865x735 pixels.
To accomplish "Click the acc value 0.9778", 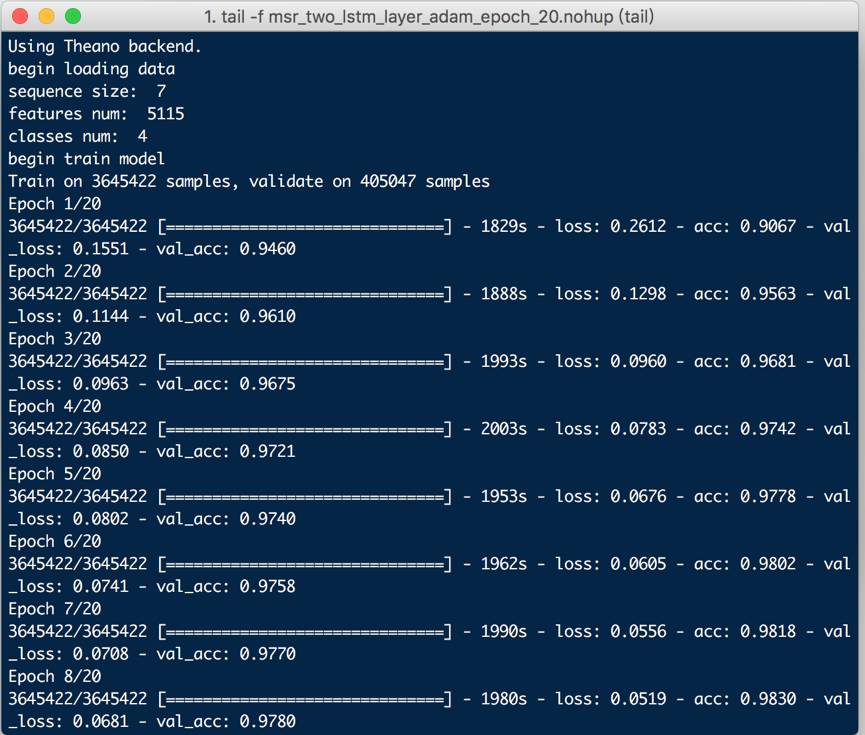I will coord(768,497).
